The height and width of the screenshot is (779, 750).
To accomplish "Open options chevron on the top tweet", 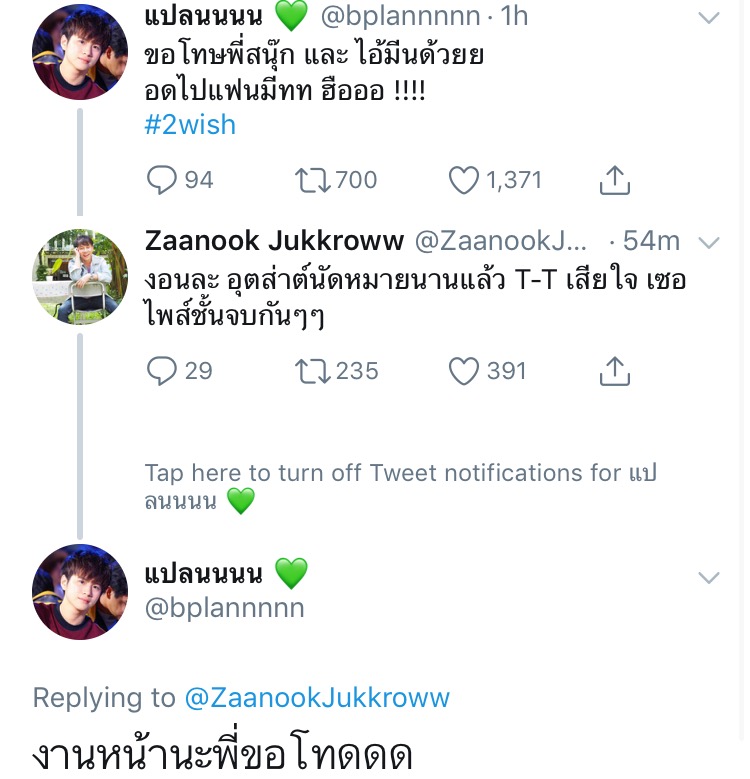I will click(x=708, y=18).
